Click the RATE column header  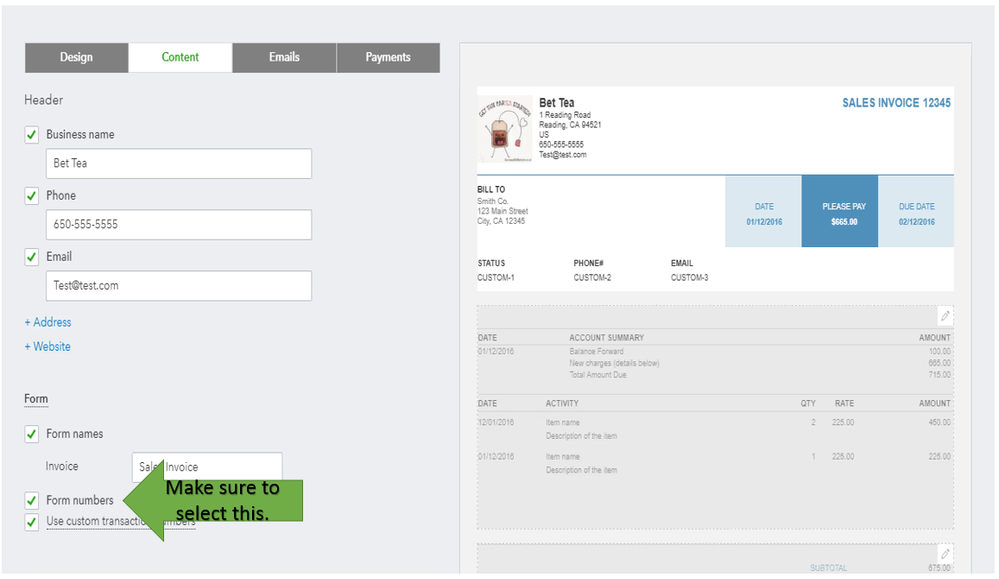pyautogui.click(x=844, y=403)
